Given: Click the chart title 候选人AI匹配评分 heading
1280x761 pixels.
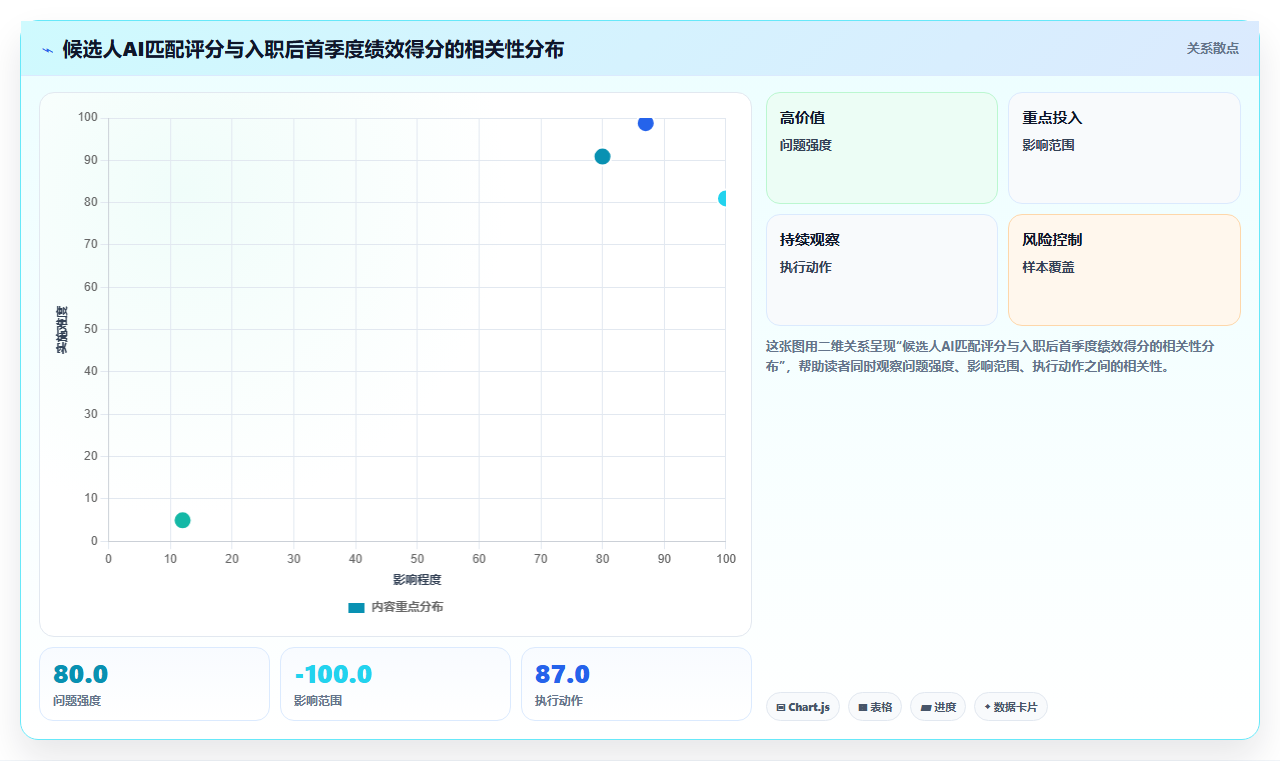Looking at the screenshot, I should (313, 49).
